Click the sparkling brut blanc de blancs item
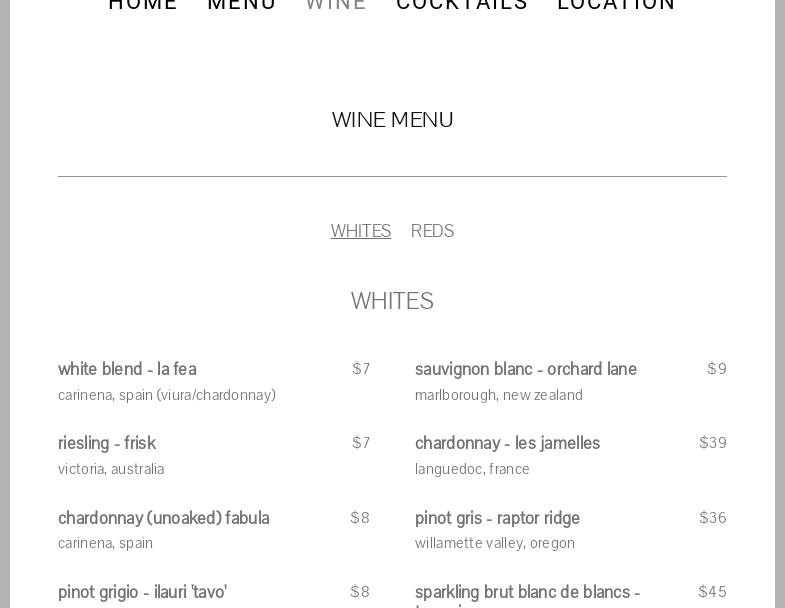 click(x=527, y=592)
